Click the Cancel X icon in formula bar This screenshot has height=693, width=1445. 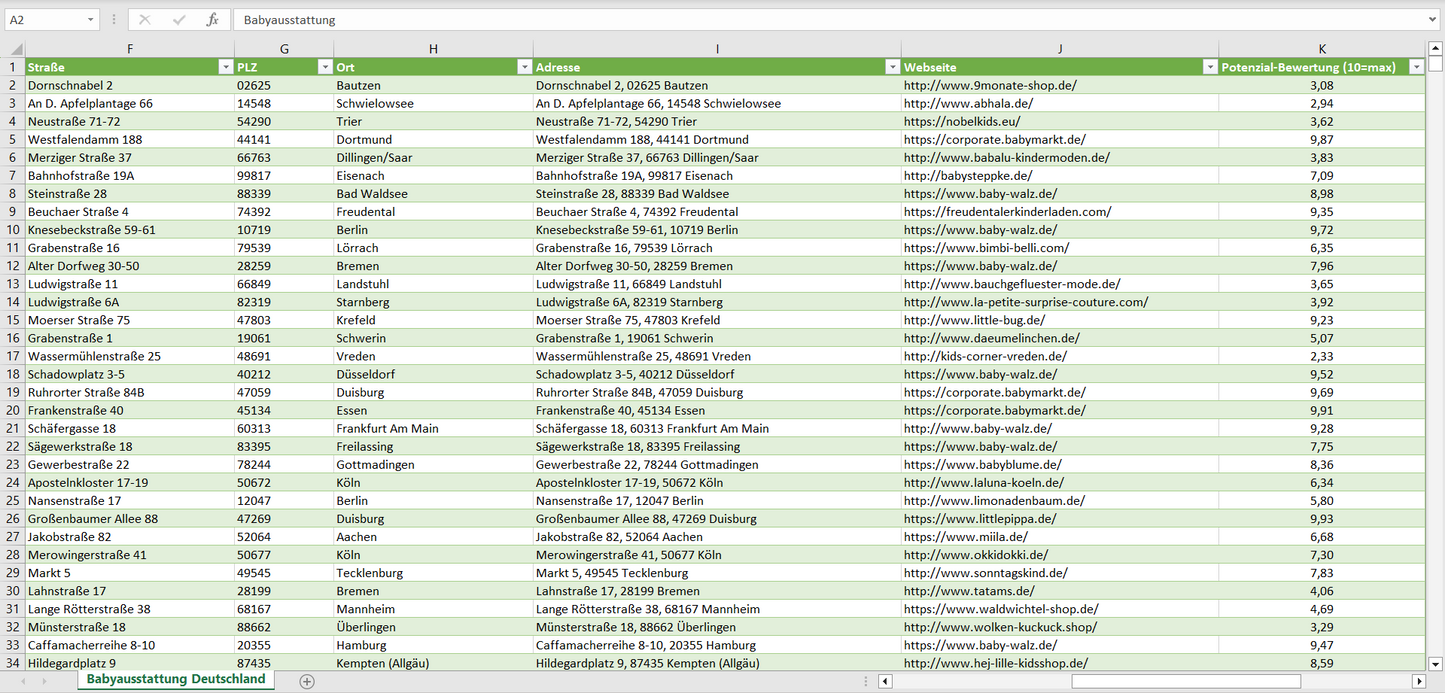(x=145, y=20)
